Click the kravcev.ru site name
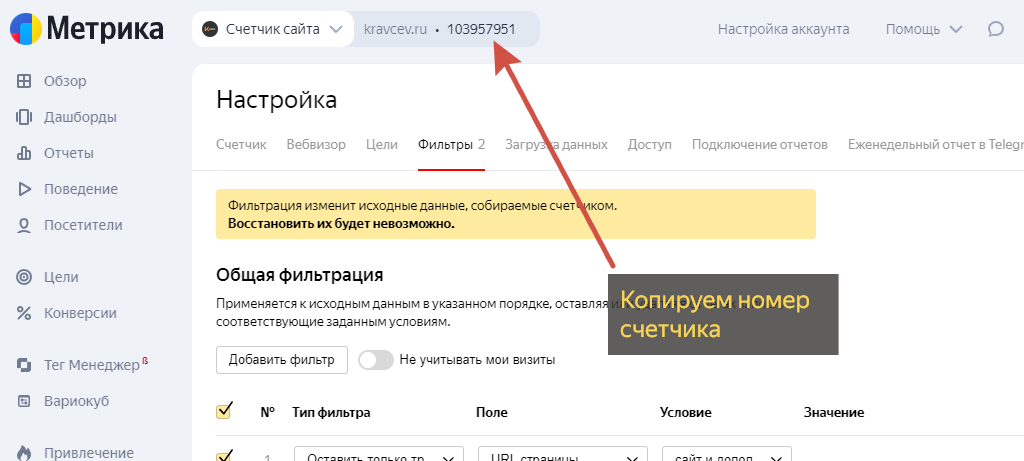 point(395,29)
